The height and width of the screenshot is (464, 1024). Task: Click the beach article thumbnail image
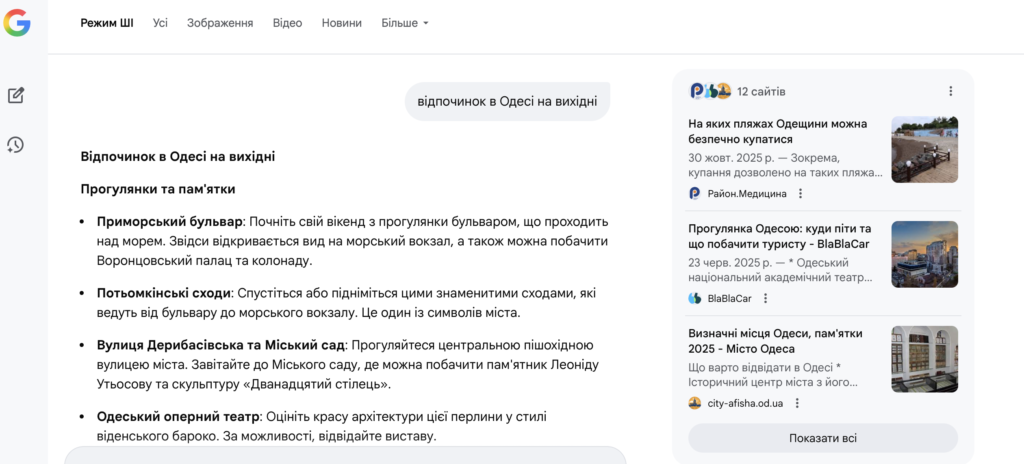[924, 150]
